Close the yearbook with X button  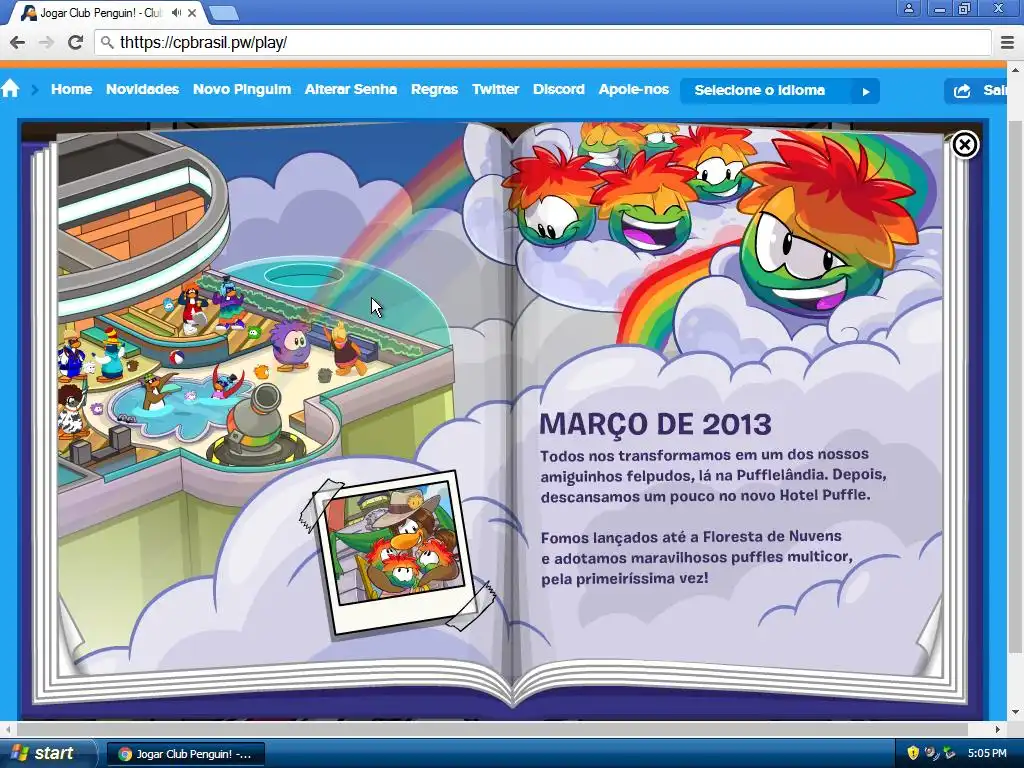pos(965,144)
